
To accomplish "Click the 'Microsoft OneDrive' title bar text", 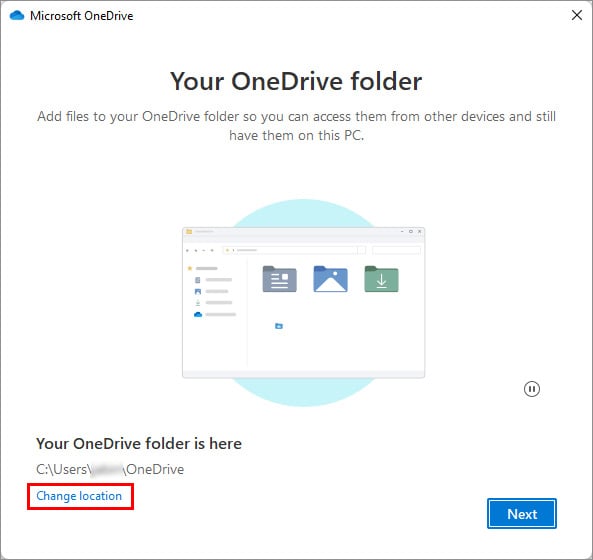I will click(x=82, y=16).
